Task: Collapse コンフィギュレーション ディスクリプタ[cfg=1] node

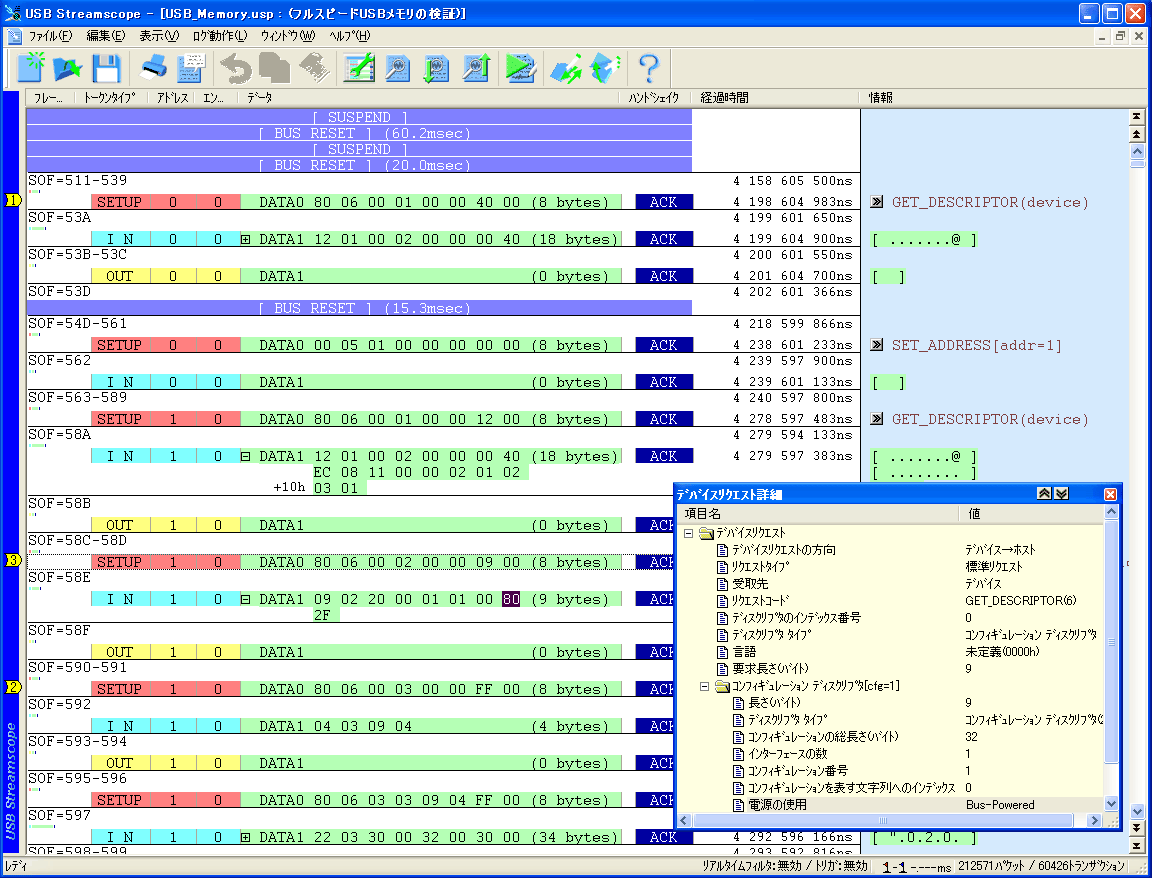Action: coord(705,686)
